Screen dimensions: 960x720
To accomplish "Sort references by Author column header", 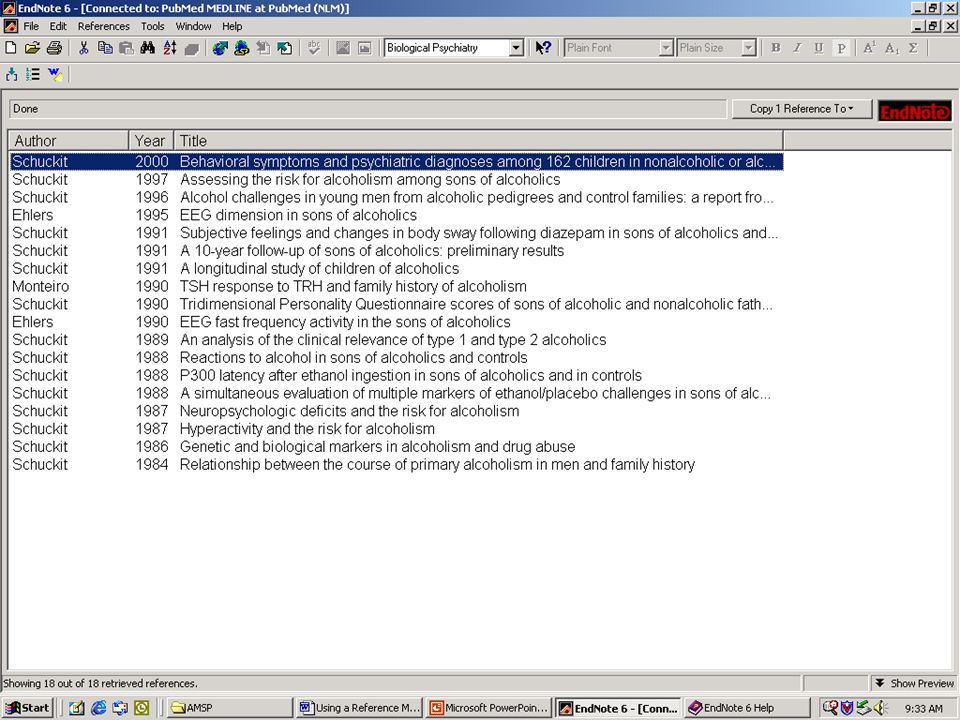I will pos(69,141).
